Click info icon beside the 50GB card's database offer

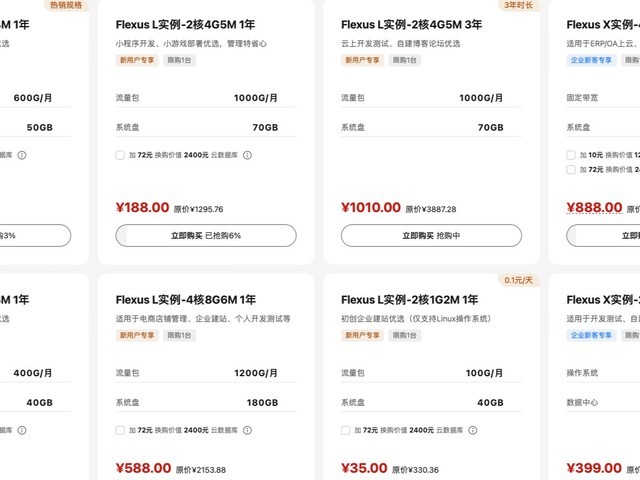(22, 155)
